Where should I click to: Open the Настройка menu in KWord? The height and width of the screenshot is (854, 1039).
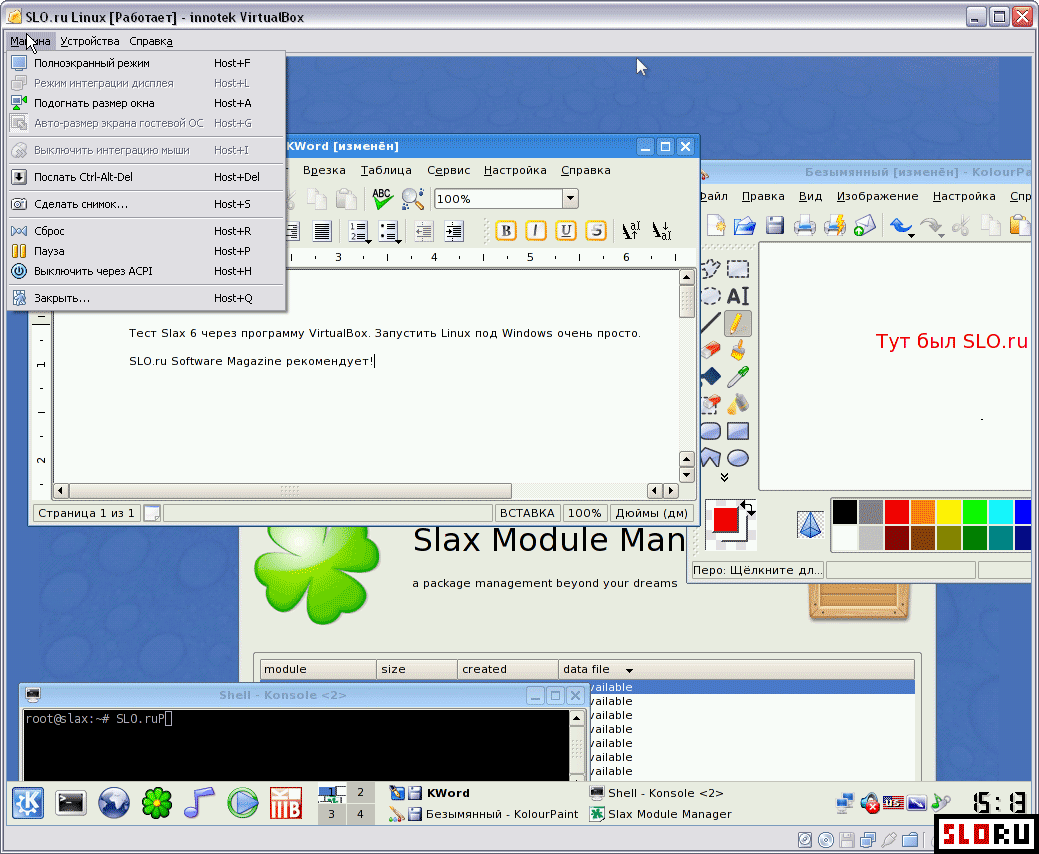click(515, 170)
